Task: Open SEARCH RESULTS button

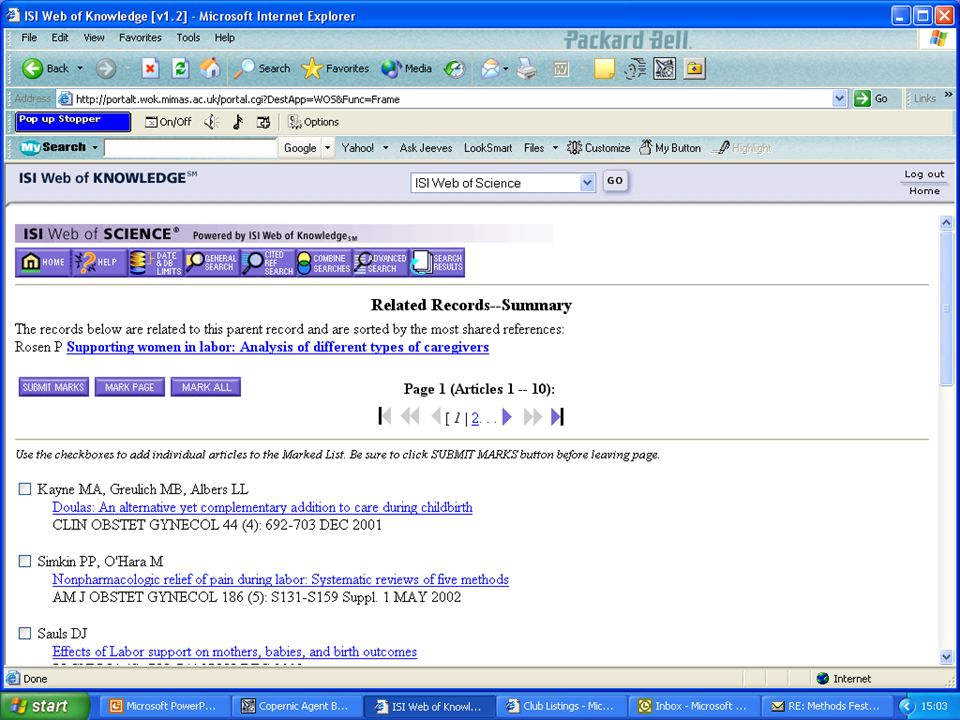Action: tap(437, 262)
